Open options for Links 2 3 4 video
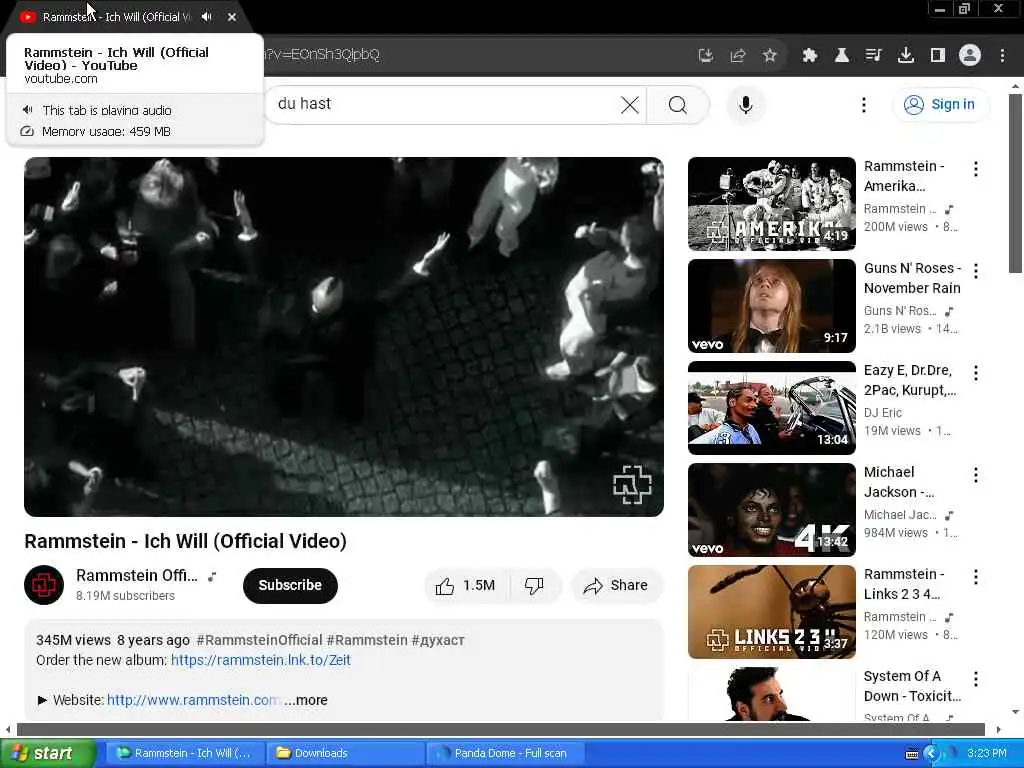 (976, 577)
